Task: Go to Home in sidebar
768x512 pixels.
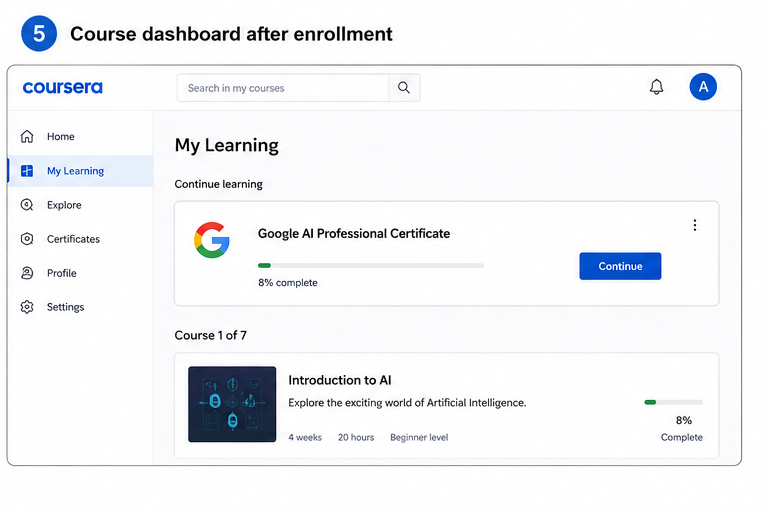Action: [x=80, y=136]
